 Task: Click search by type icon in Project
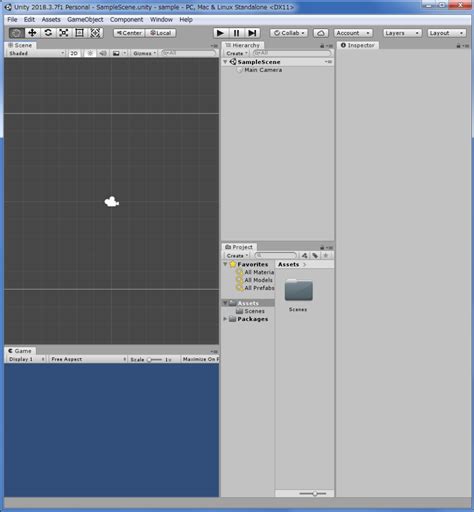tap(304, 256)
